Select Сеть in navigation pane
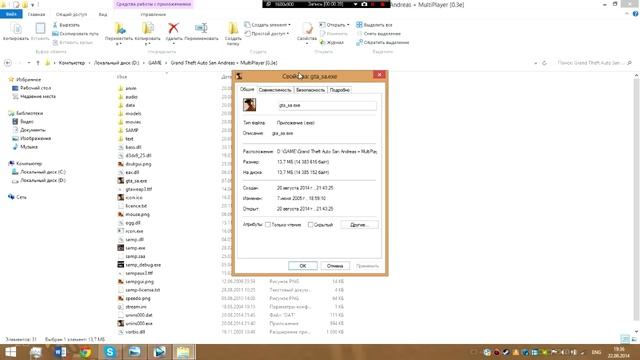 click(x=17, y=197)
